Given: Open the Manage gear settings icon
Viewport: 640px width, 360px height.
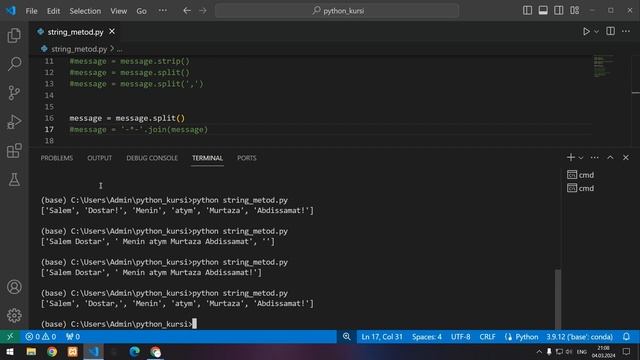Looking at the screenshot, I should [14, 315].
